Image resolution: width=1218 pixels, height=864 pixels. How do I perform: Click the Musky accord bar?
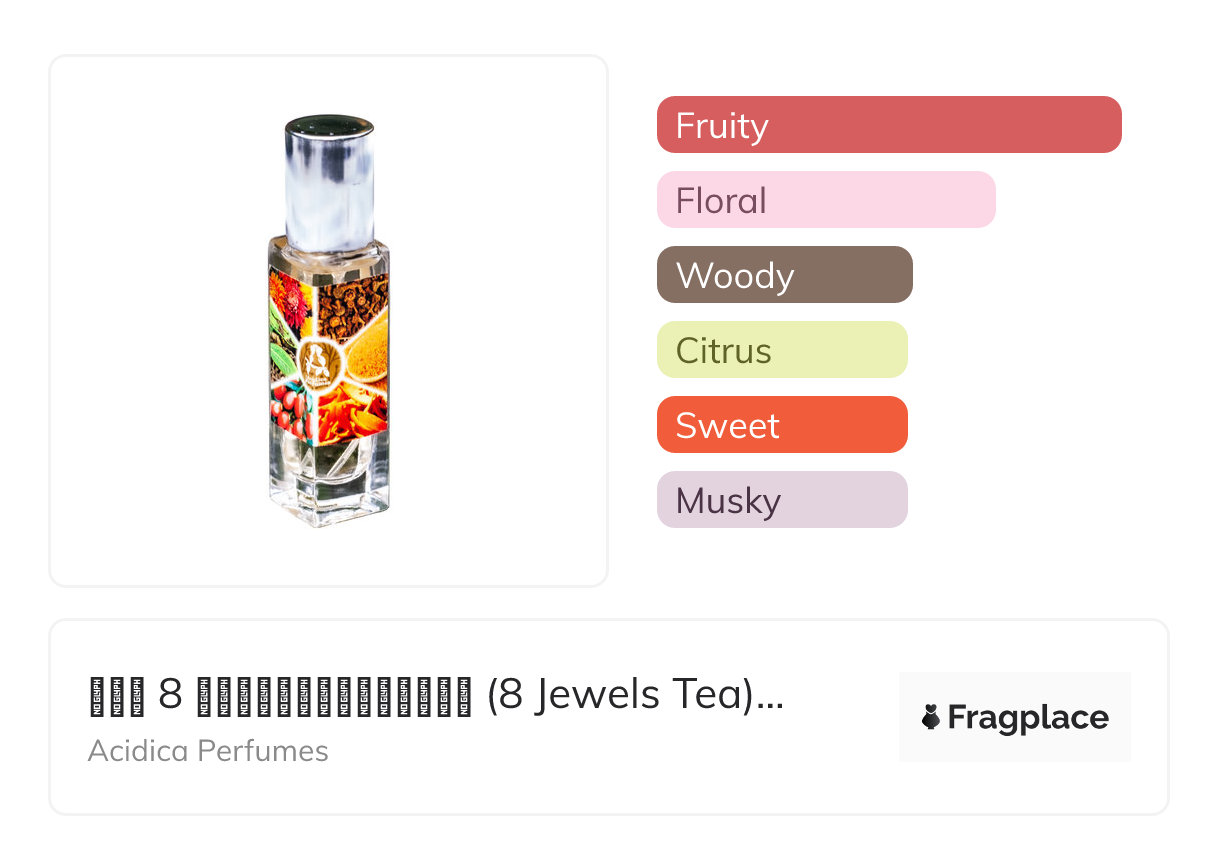[782, 500]
